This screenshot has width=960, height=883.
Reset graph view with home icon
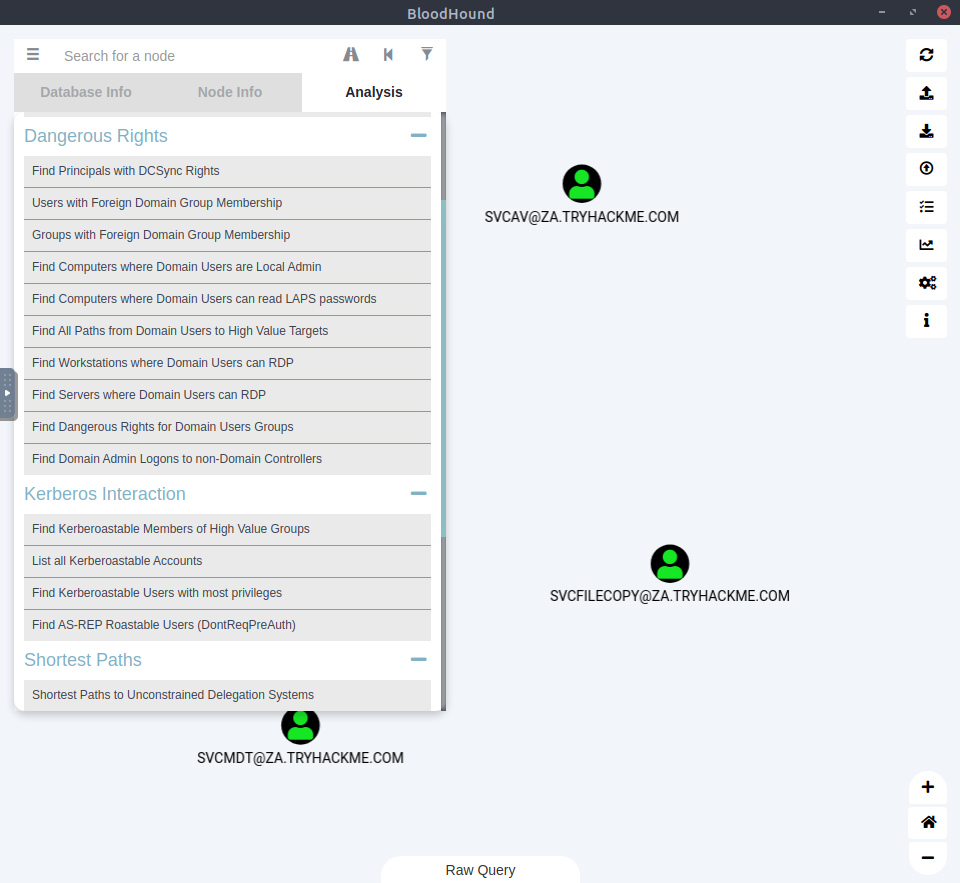(x=927, y=822)
